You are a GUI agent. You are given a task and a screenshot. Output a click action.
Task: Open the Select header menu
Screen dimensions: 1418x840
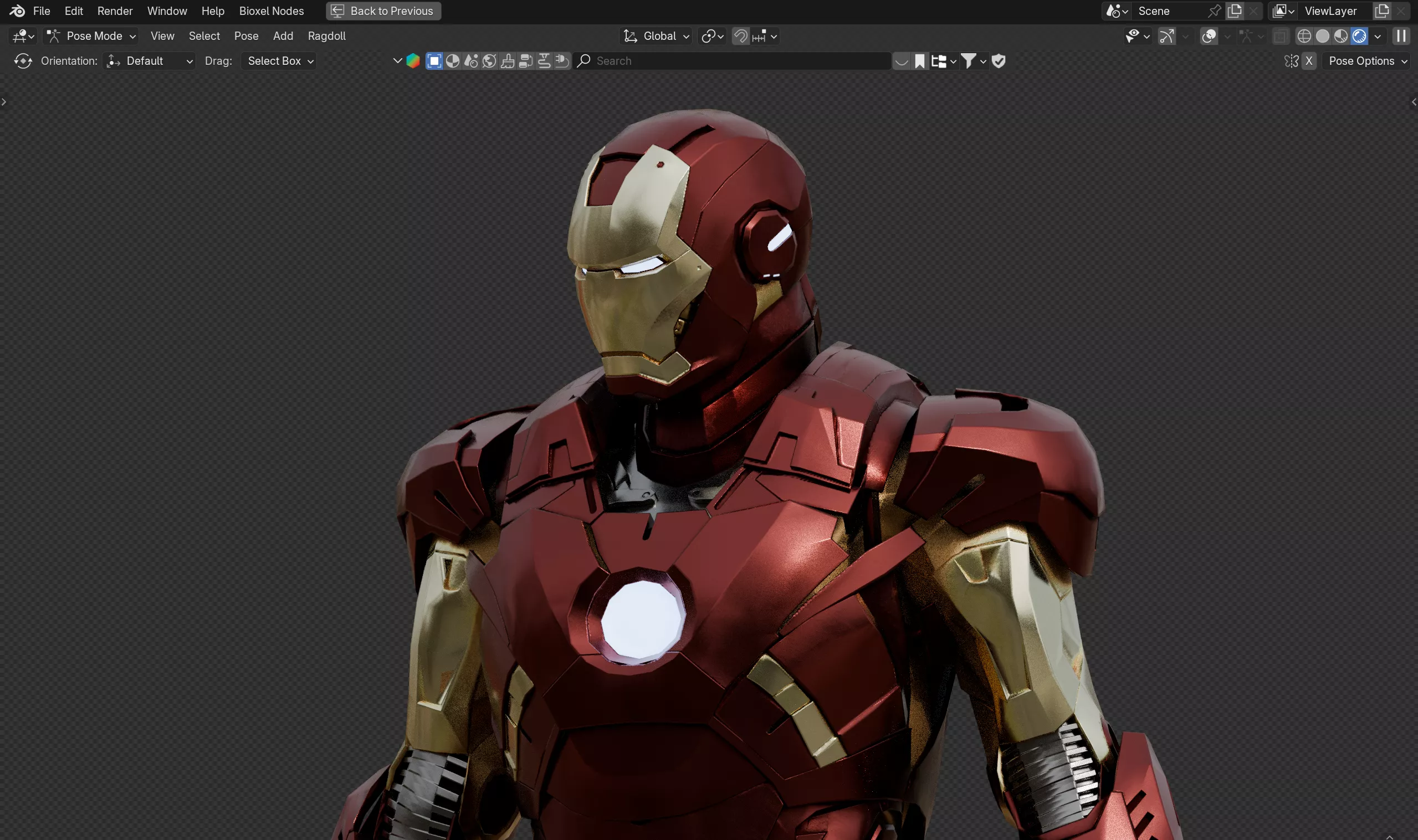click(x=204, y=36)
